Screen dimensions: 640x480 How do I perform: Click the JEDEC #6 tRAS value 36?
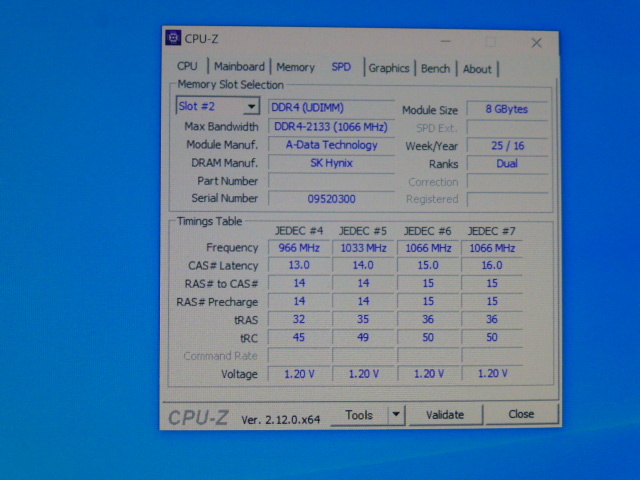(428, 319)
